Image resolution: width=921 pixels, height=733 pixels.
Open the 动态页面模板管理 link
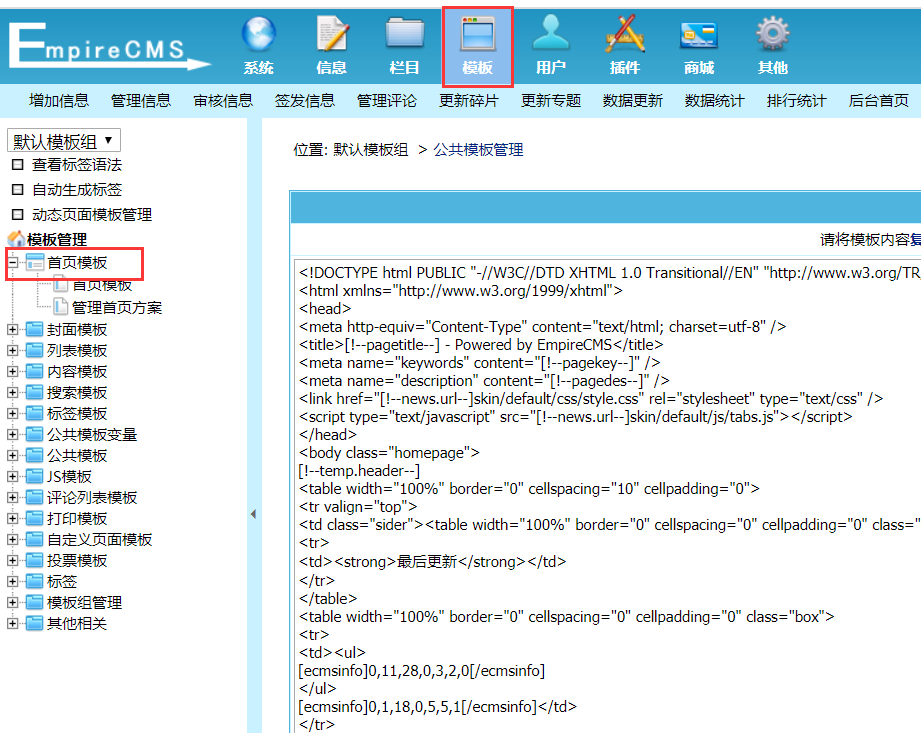click(92, 214)
